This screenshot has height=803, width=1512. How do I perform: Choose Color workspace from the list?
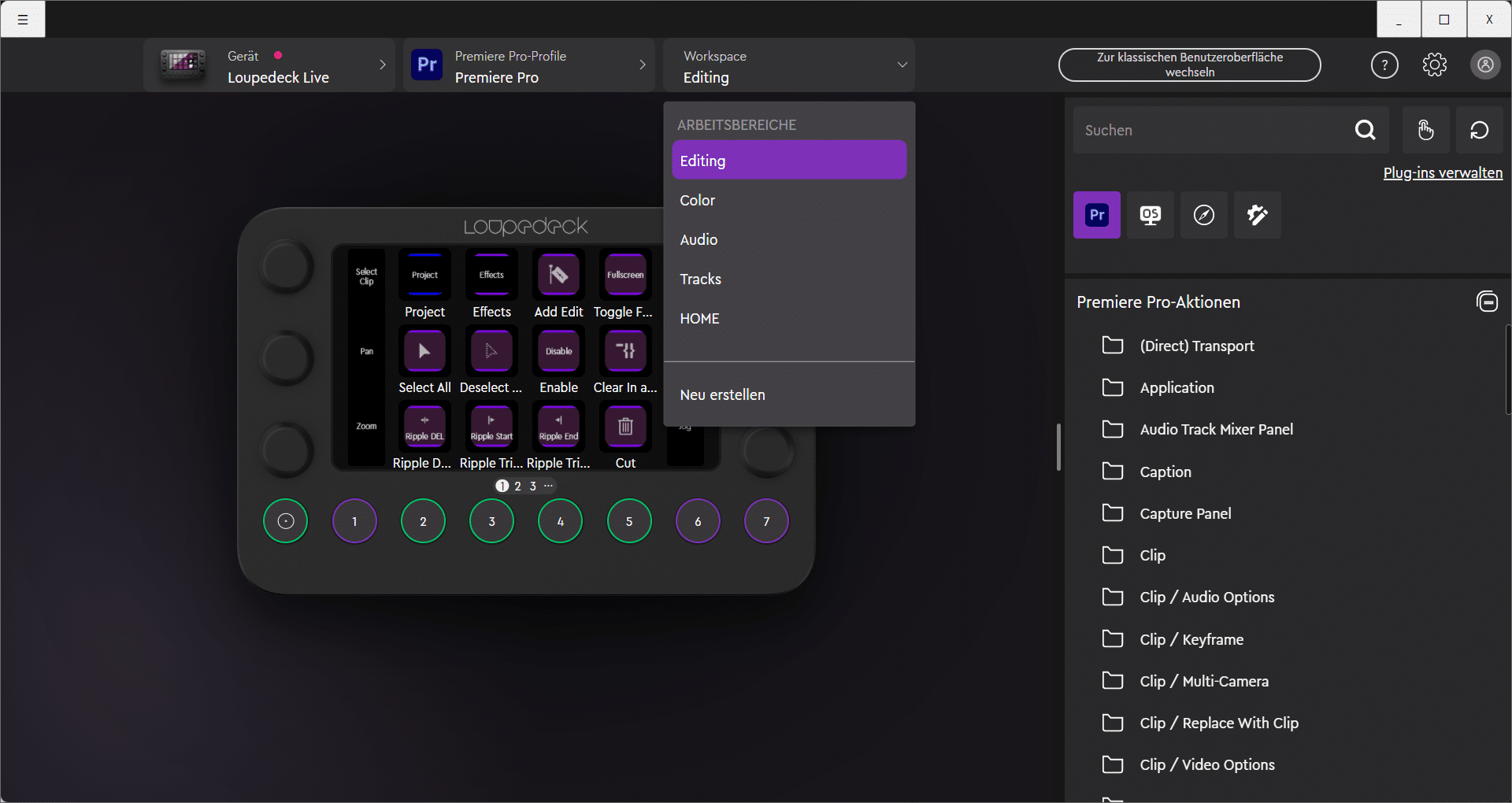coord(698,201)
